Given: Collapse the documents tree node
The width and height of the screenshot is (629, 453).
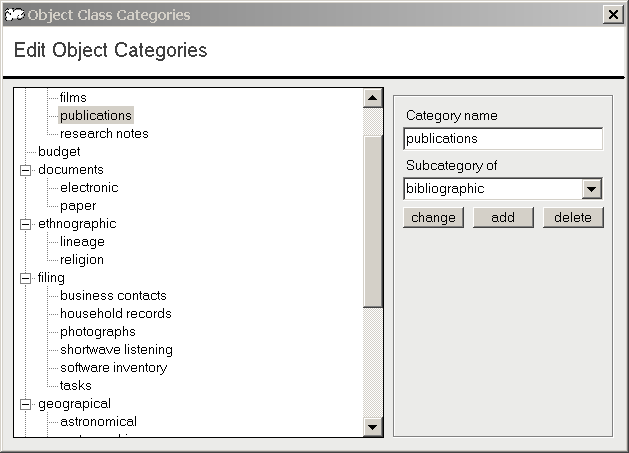Looking at the screenshot, I should pos(25,170).
